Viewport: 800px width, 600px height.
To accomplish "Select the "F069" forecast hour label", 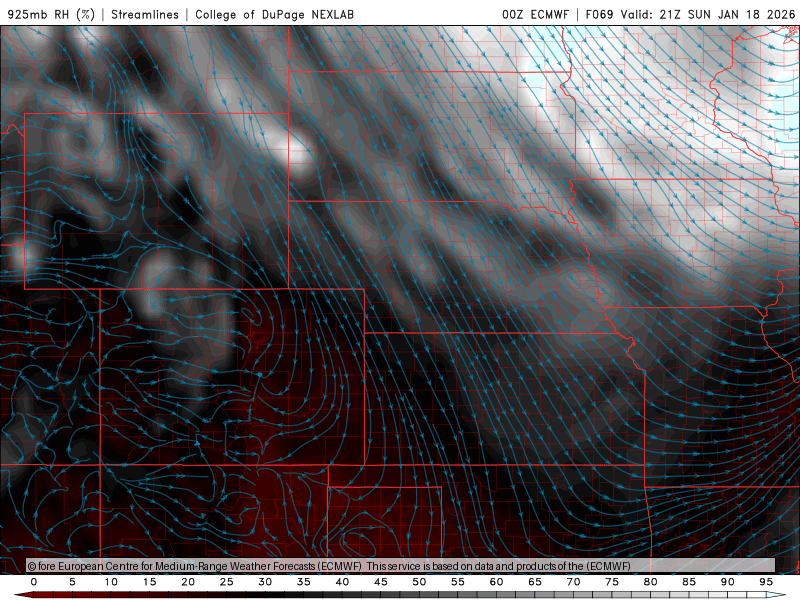I will pos(599,15).
